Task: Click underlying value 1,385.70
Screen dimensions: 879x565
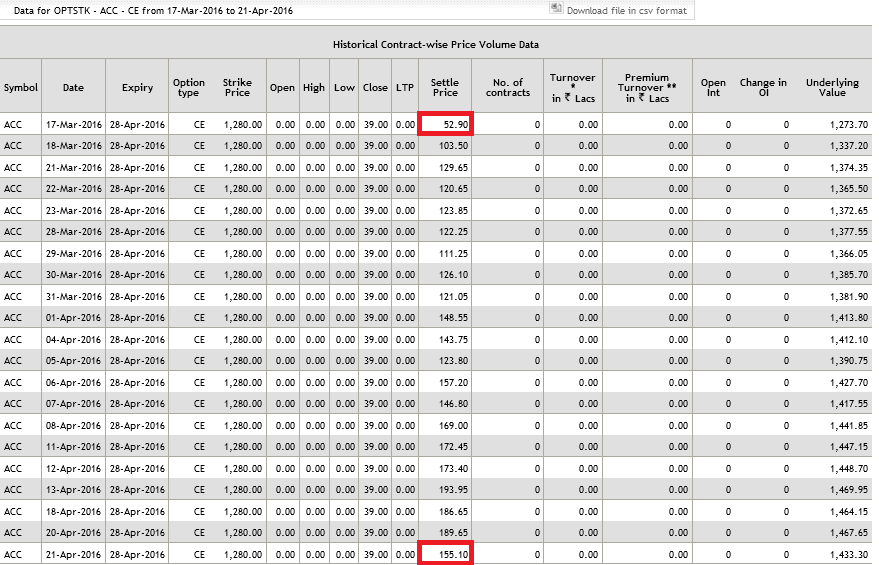Action: pos(849,275)
